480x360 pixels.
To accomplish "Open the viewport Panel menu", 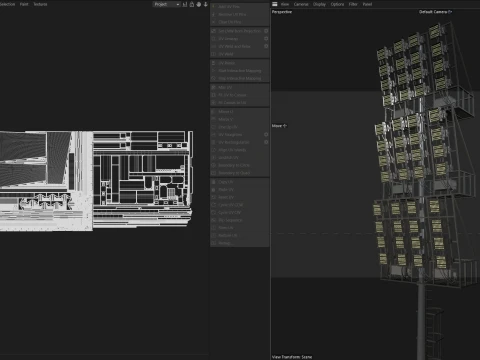I will [367, 4].
